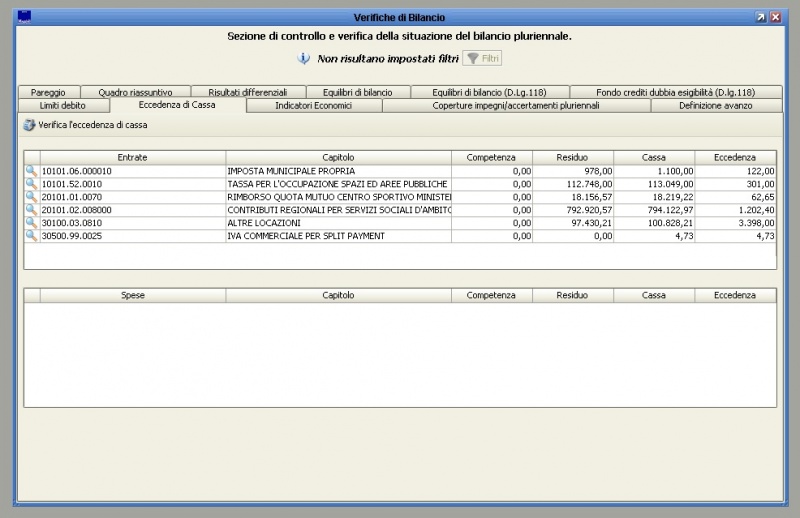Screen dimensions: 800x518
Task: Switch to the Pareggio tab
Action: tap(48, 92)
